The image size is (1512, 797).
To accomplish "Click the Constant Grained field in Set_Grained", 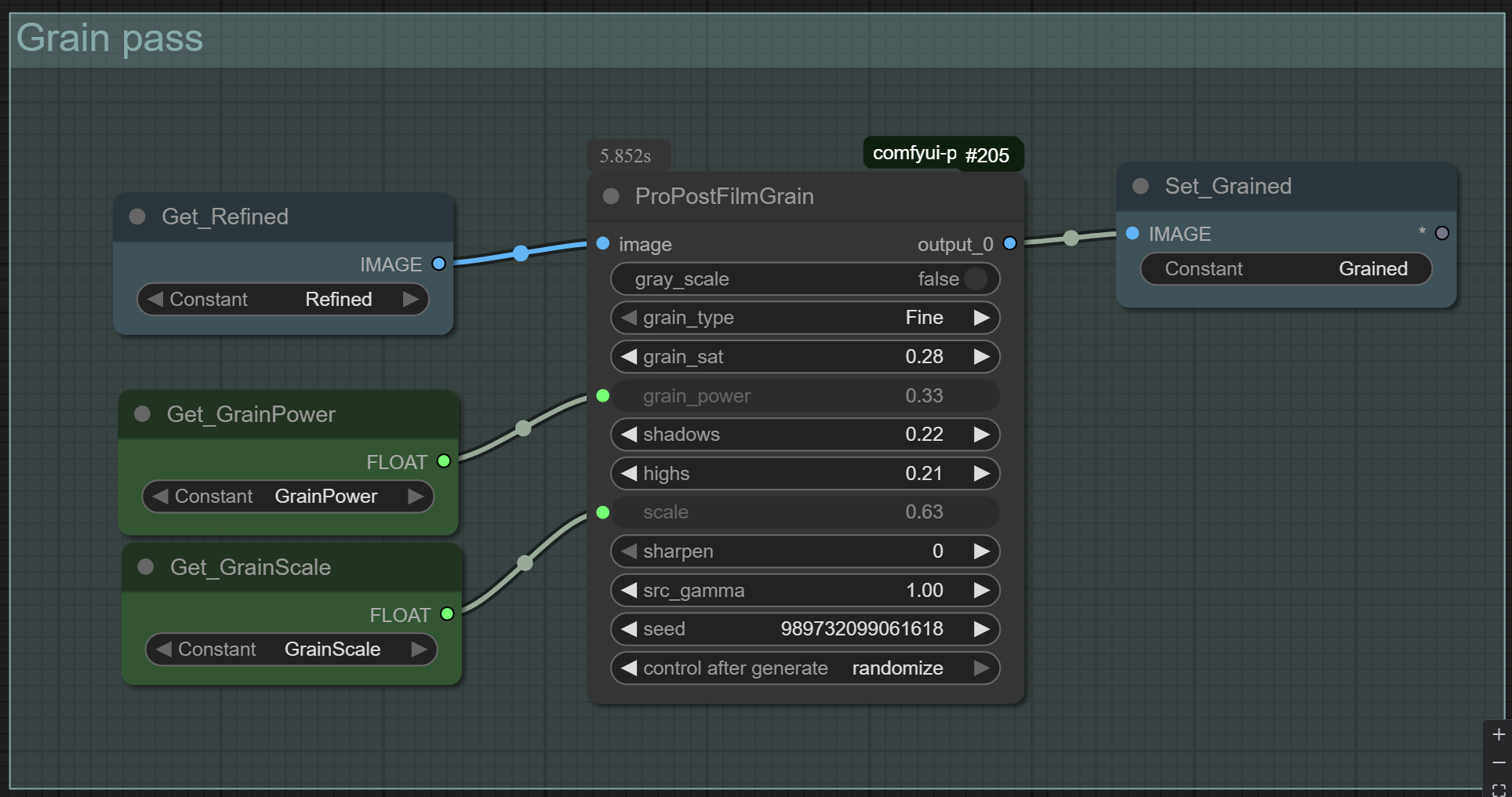I will point(1286,268).
